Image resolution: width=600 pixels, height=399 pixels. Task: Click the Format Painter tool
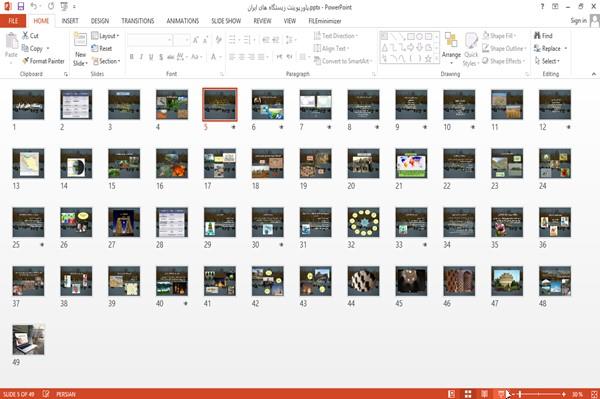pos(43,61)
